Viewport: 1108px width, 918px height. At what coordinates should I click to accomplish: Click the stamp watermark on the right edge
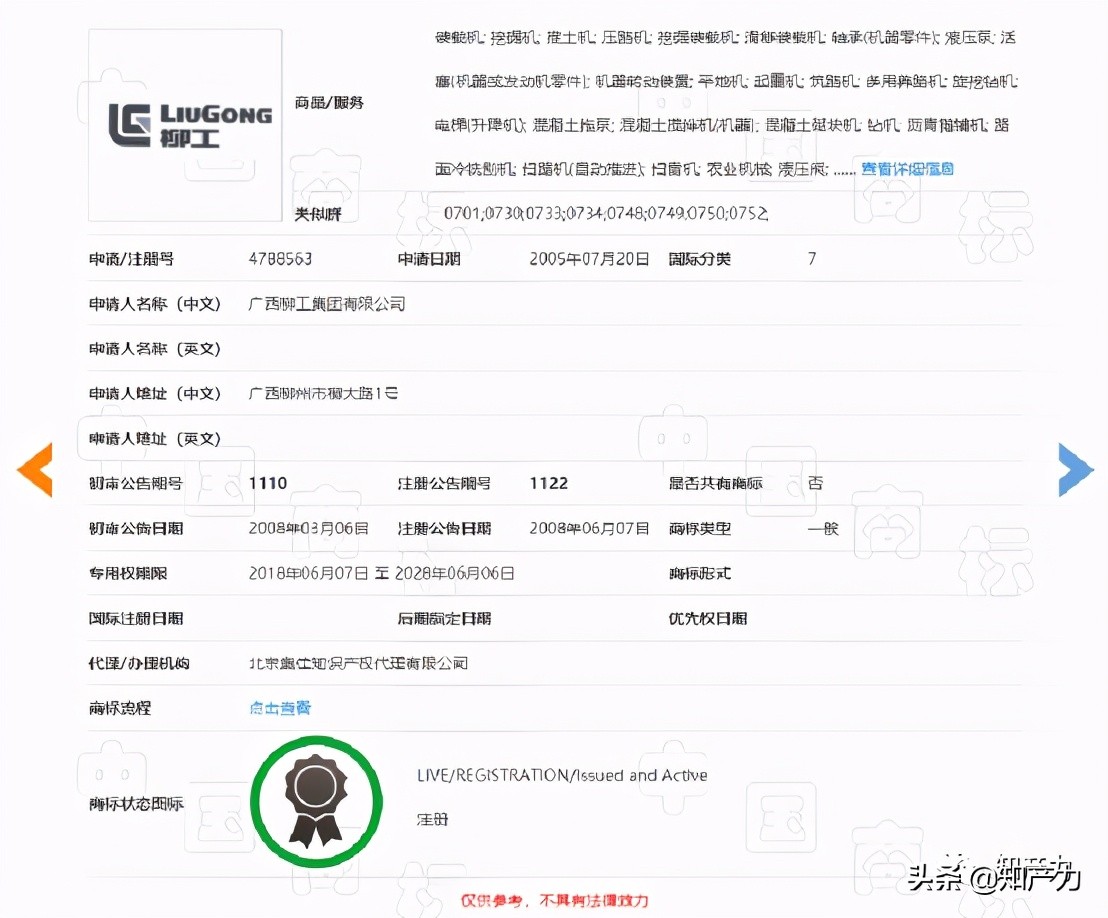coord(995,230)
